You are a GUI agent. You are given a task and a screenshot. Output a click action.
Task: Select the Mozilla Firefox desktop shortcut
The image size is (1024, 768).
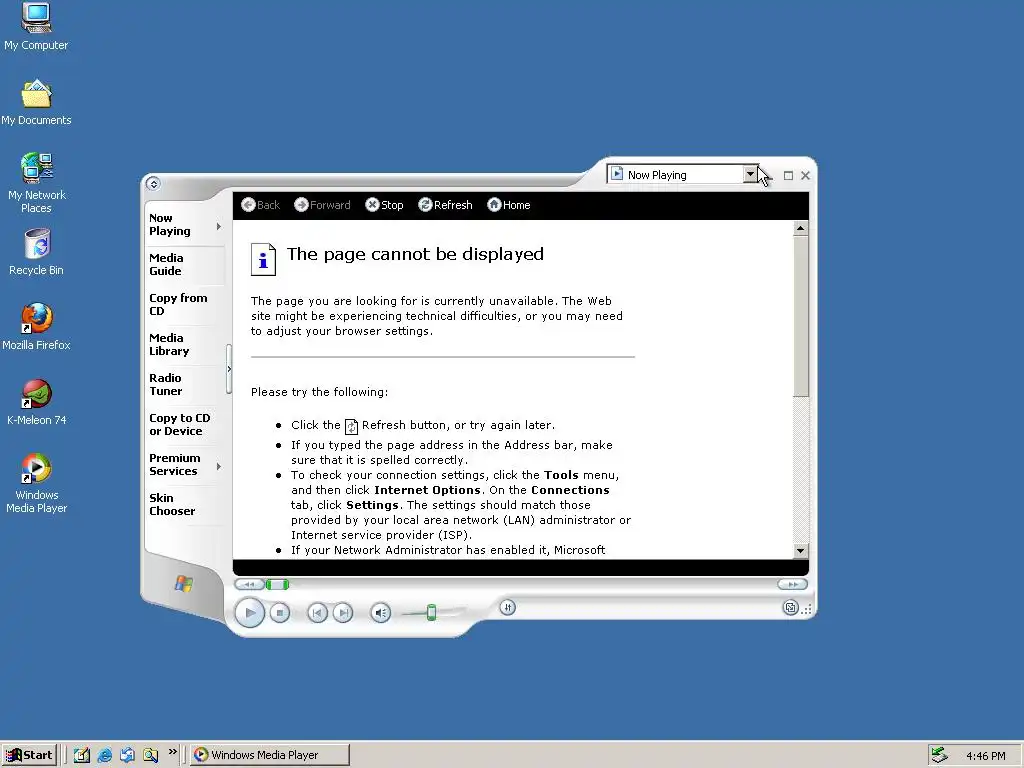pos(36,327)
